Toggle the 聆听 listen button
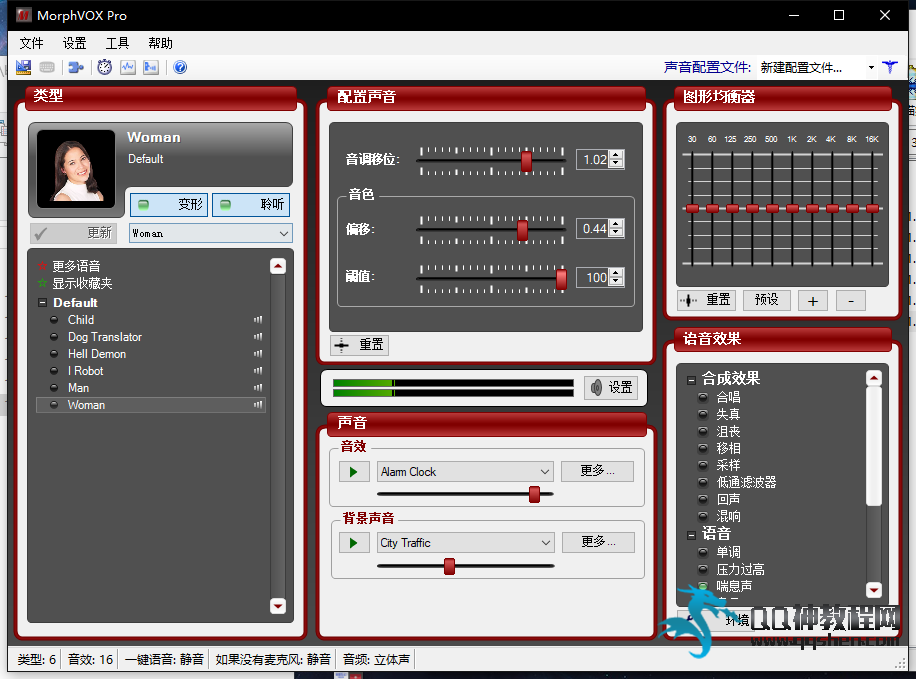Screen dimensions: 916x679 pos(251,205)
